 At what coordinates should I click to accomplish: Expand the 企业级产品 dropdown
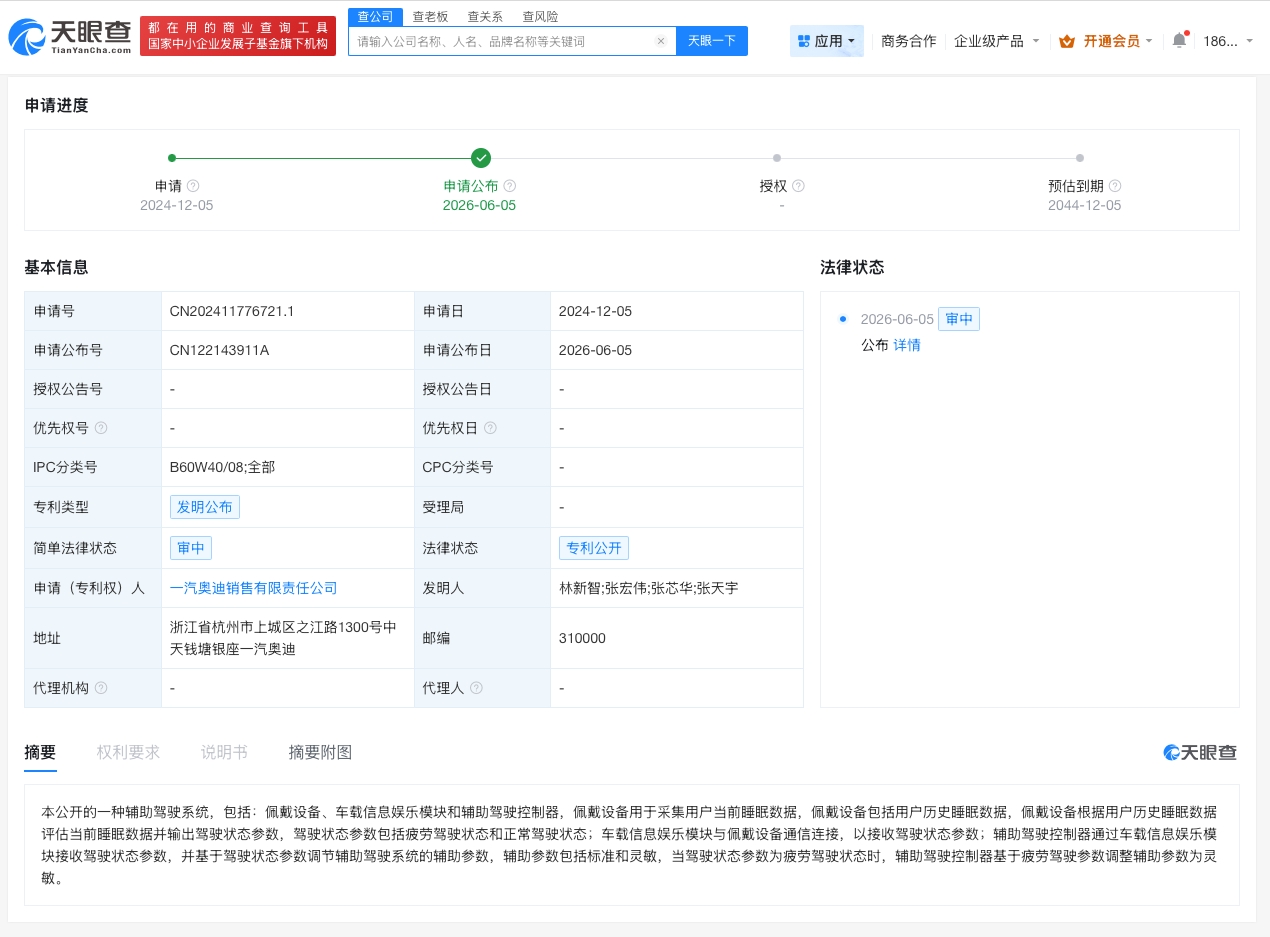pyautogui.click(x=1035, y=41)
